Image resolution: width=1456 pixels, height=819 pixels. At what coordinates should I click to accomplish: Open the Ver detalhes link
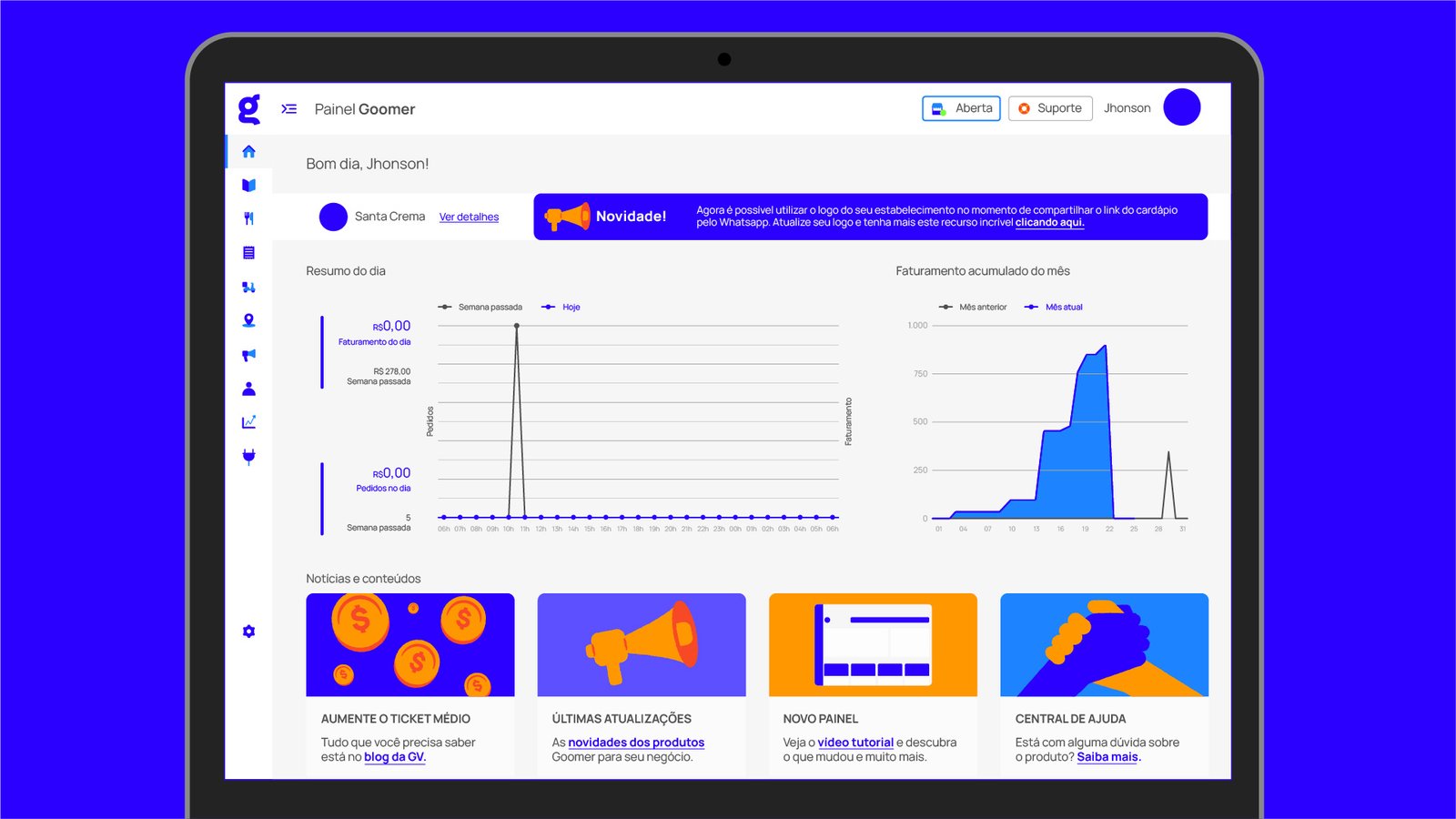[x=469, y=217]
